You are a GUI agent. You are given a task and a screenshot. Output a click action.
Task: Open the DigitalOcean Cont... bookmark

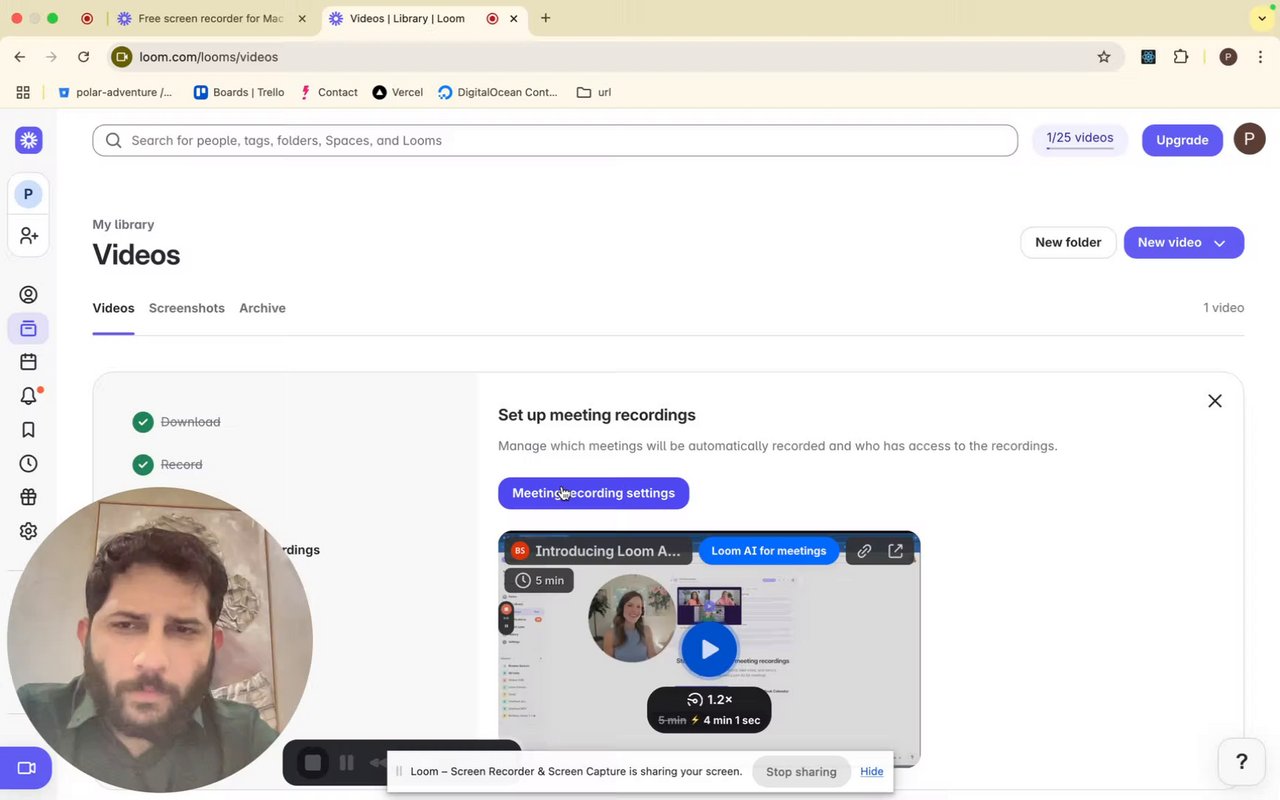pyautogui.click(x=498, y=92)
